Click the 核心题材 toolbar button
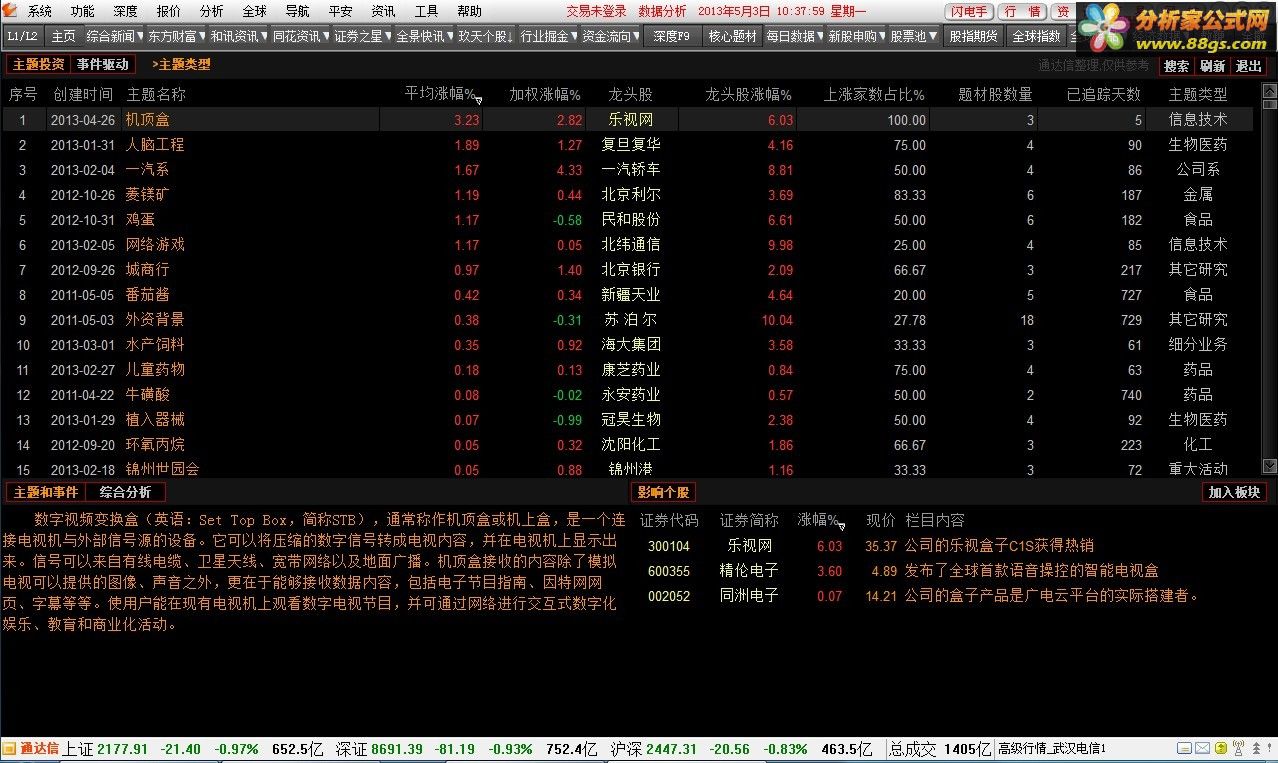Screen dimensions: 1278x763 point(732,36)
